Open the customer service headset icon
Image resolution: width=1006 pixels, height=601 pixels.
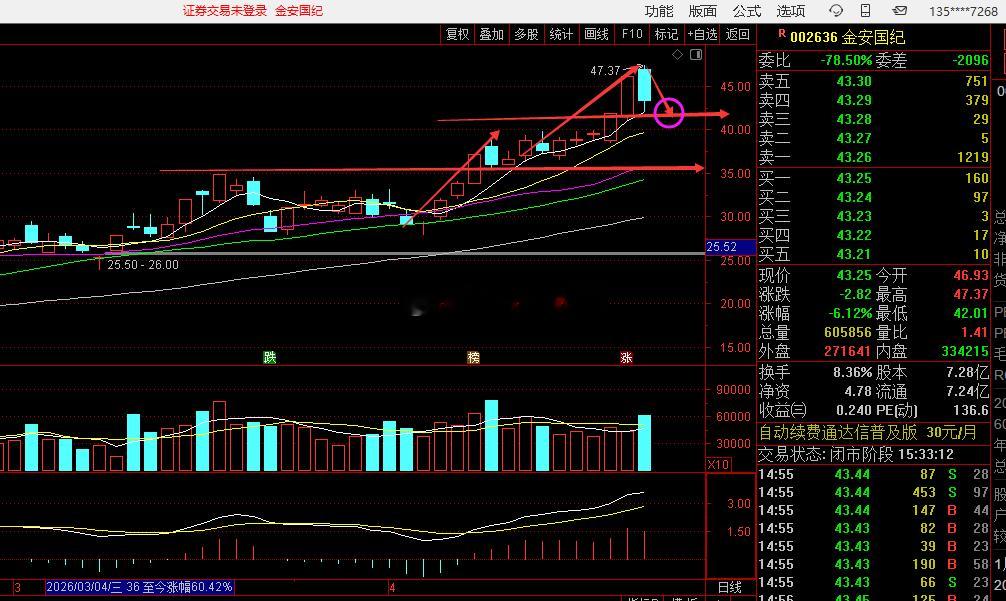(835, 10)
